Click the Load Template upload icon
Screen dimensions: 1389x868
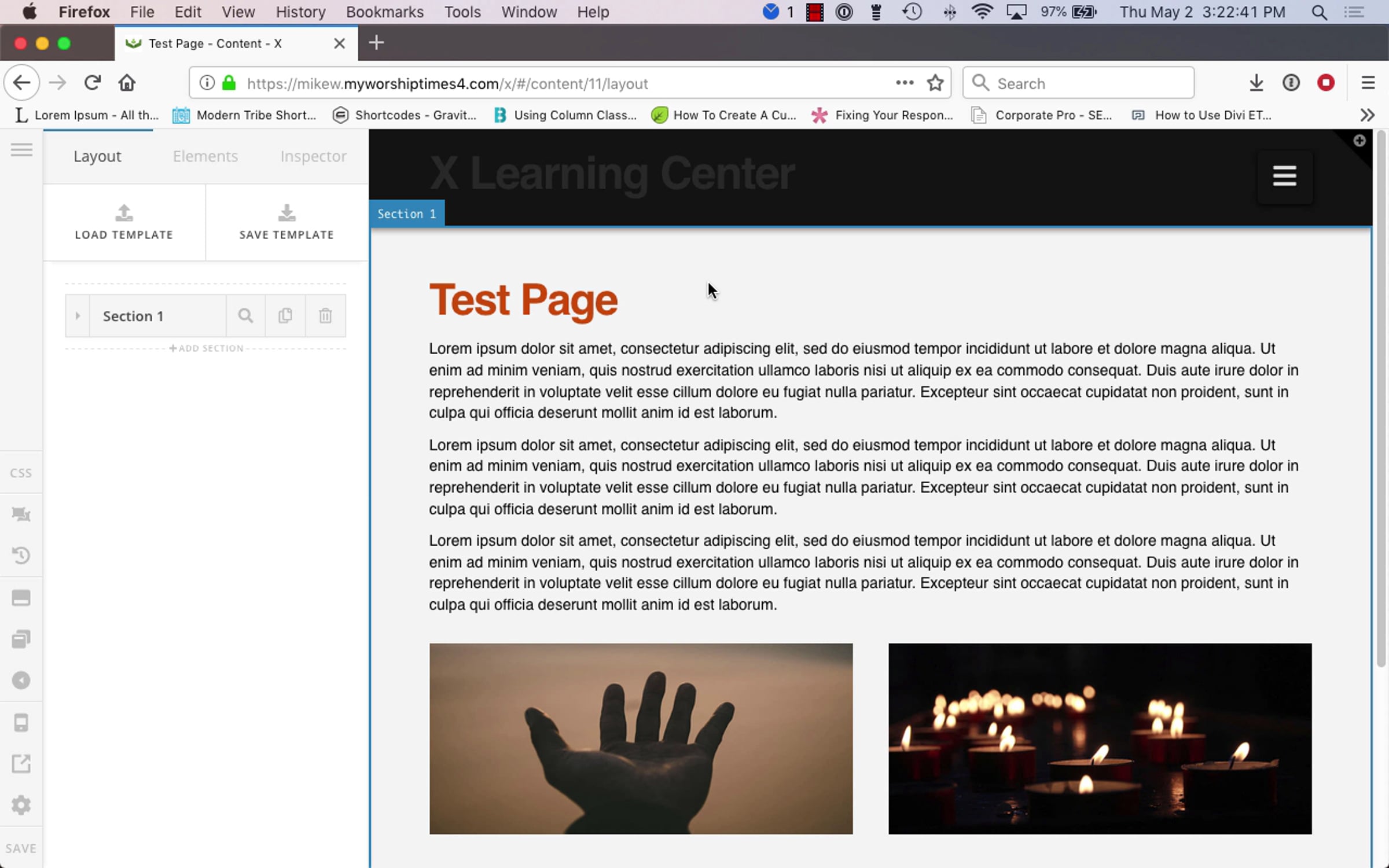[x=124, y=213]
